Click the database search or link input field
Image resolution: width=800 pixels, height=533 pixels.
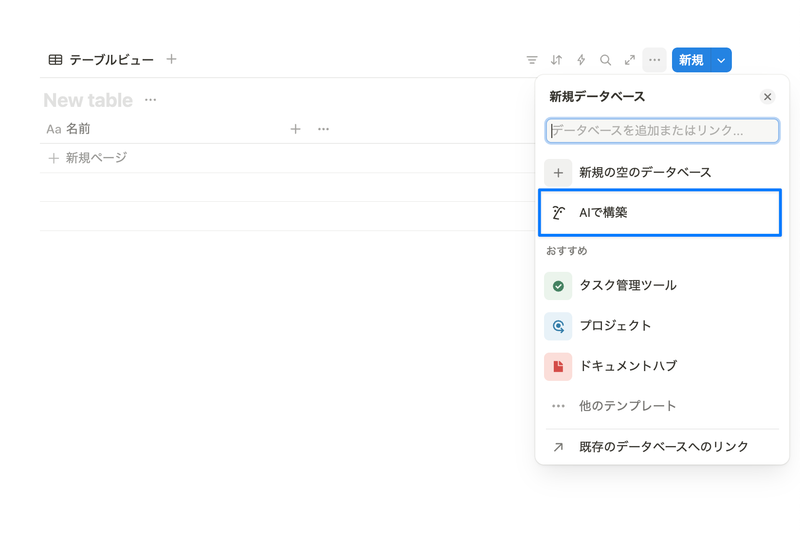click(662, 131)
